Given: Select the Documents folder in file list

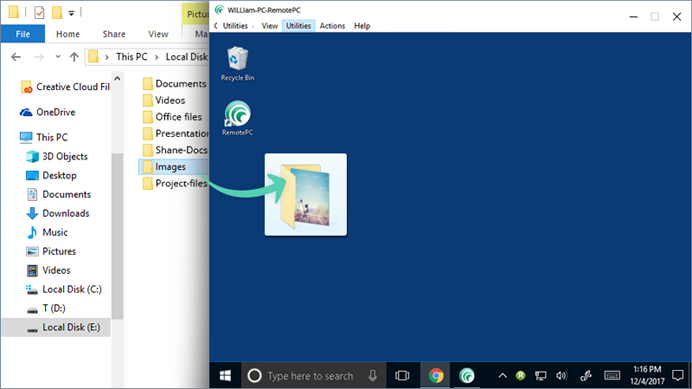Looking at the screenshot, I should click(x=175, y=83).
